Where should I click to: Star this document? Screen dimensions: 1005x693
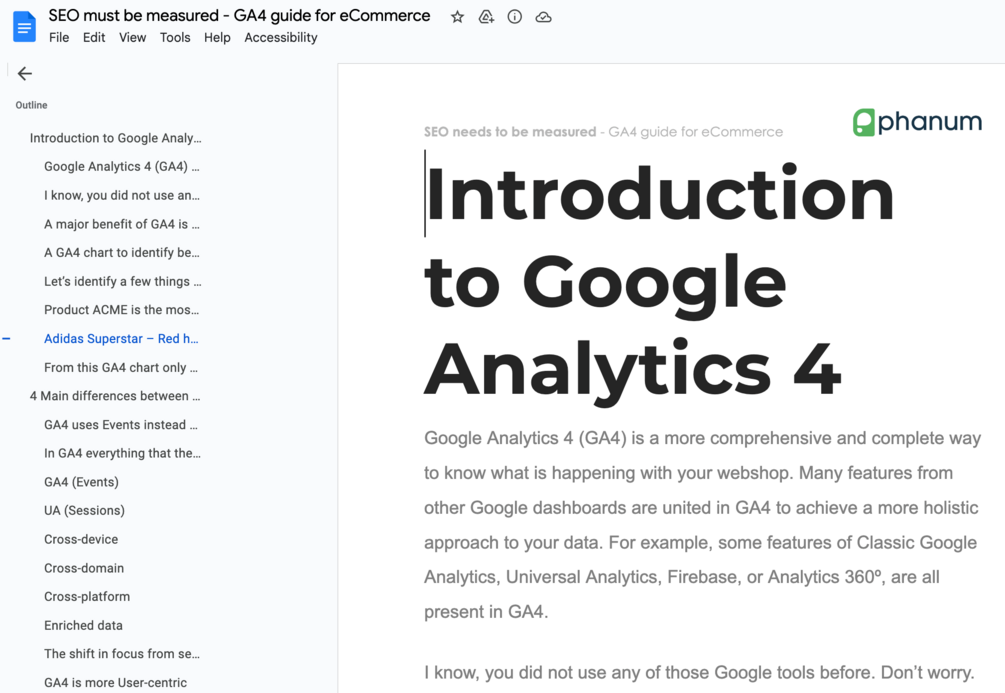pos(457,17)
